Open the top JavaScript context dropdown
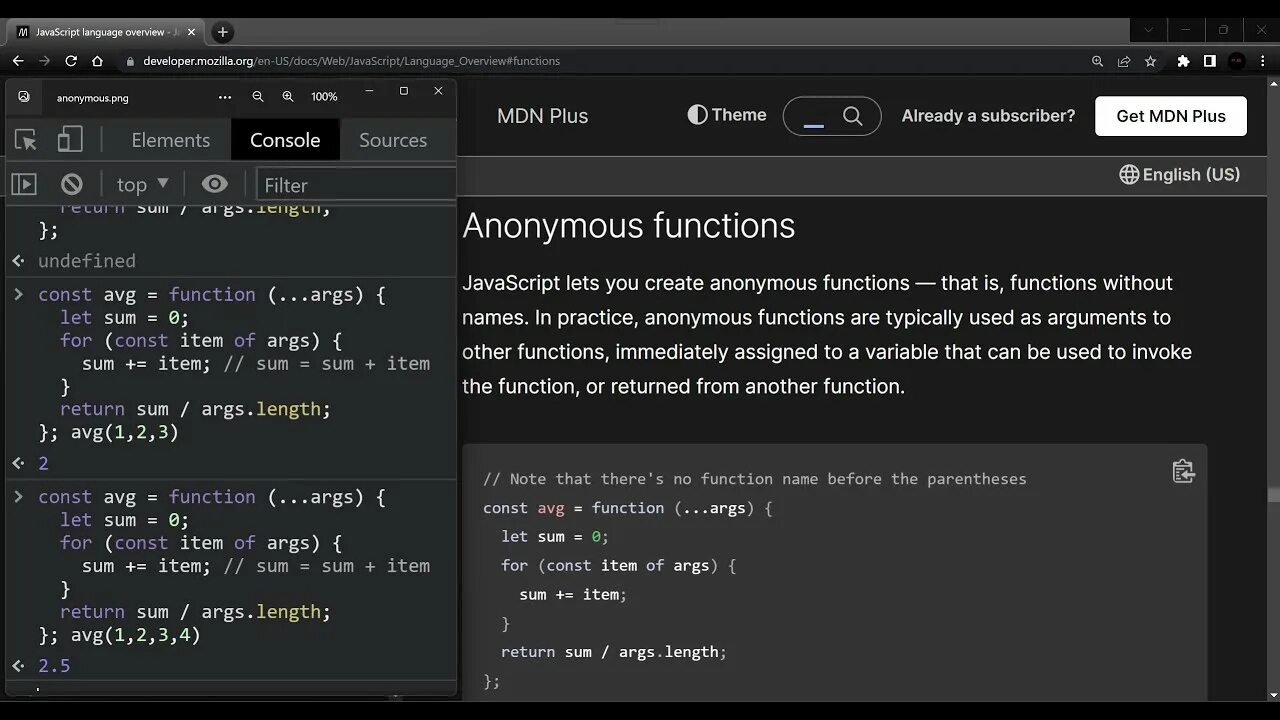1280x720 pixels. pyautogui.click(x=143, y=184)
